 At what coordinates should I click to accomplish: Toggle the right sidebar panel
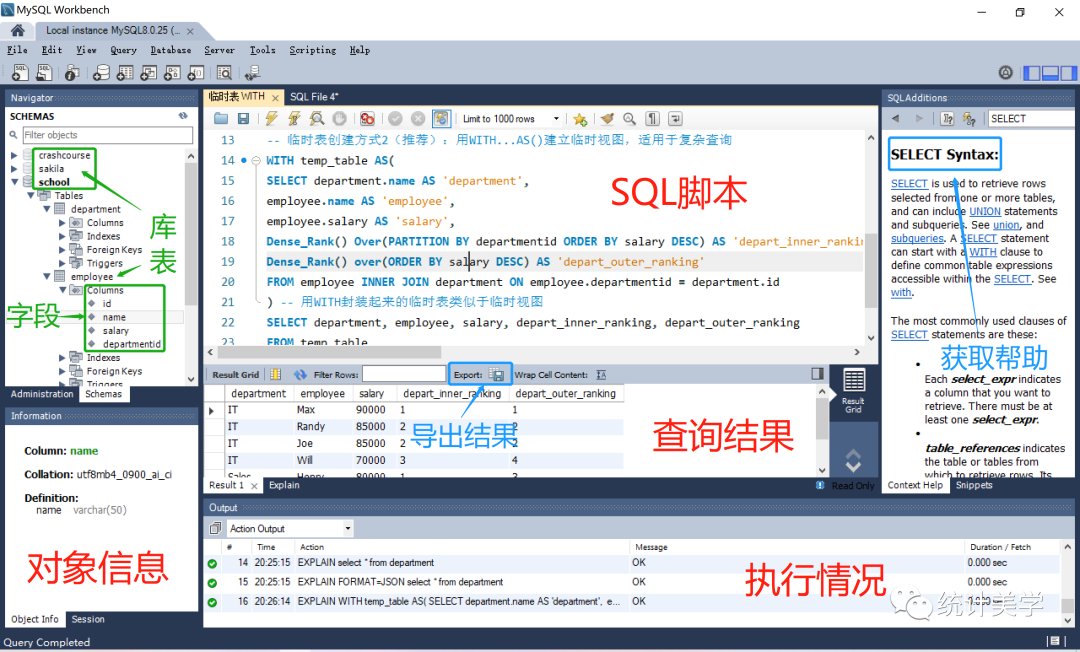pos(1068,72)
